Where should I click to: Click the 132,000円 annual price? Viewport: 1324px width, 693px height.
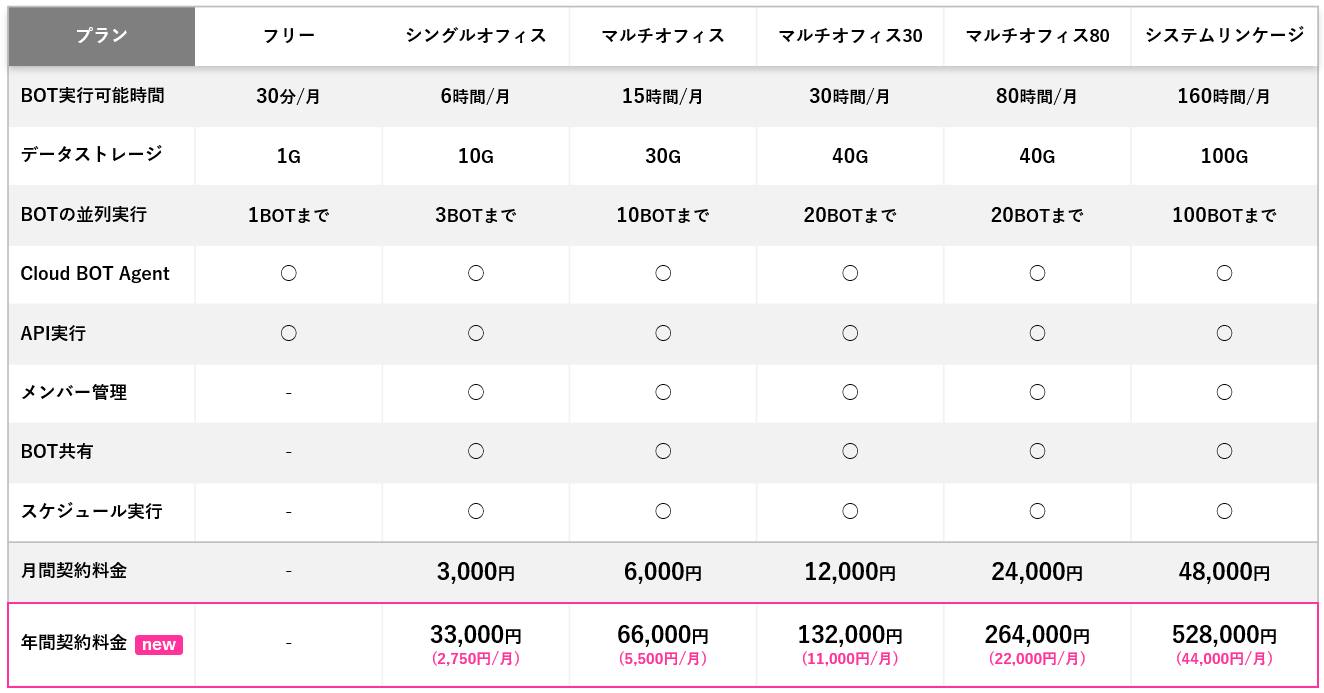click(850, 635)
